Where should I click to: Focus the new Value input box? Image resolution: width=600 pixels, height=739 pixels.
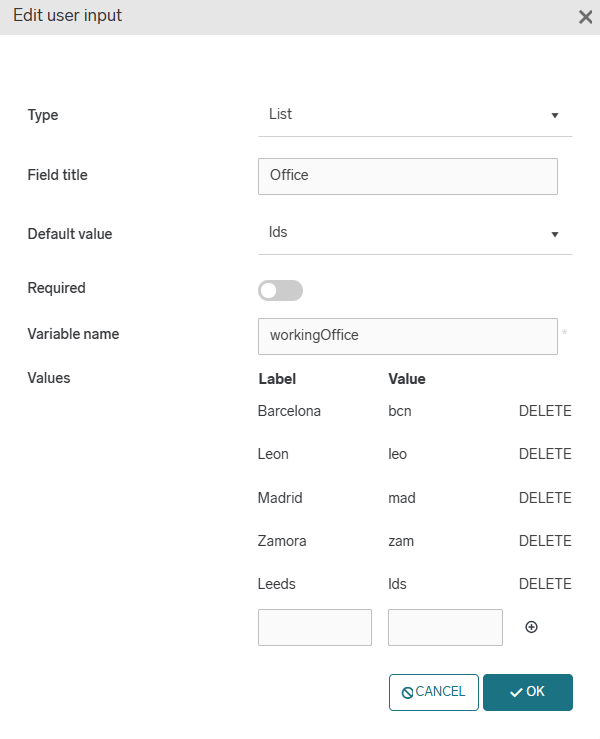coord(445,627)
